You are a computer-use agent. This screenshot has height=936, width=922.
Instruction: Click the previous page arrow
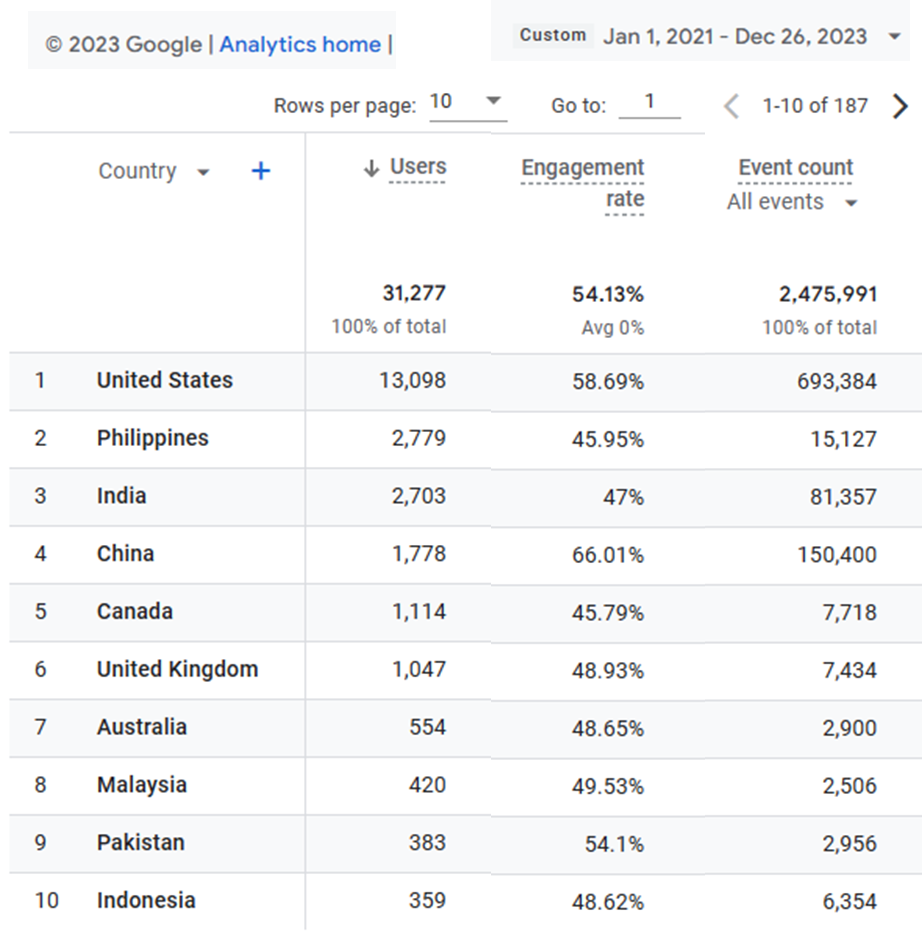[732, 106]
